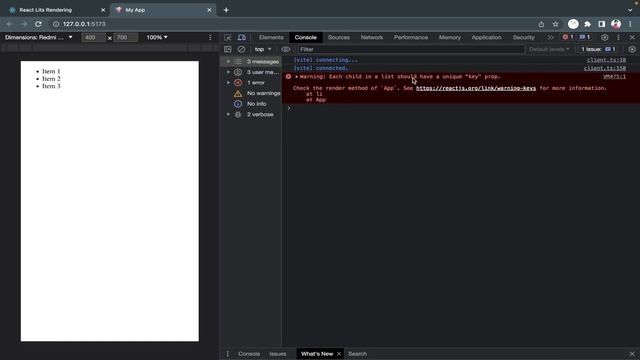Image resolution: width=640 pixels, height=360 pixels.
Task: Open the client.ts:18 source link
Action: [x=606, y=60]
